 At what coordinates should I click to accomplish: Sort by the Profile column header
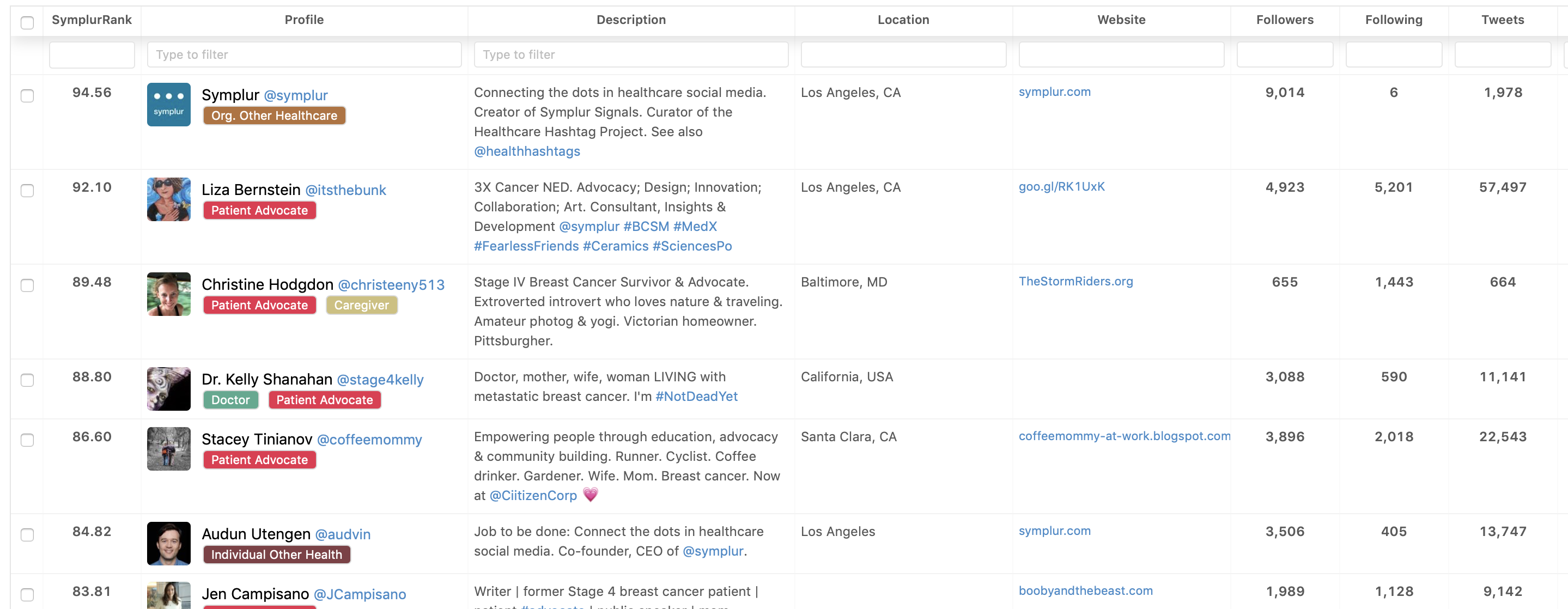pos(305,20)
